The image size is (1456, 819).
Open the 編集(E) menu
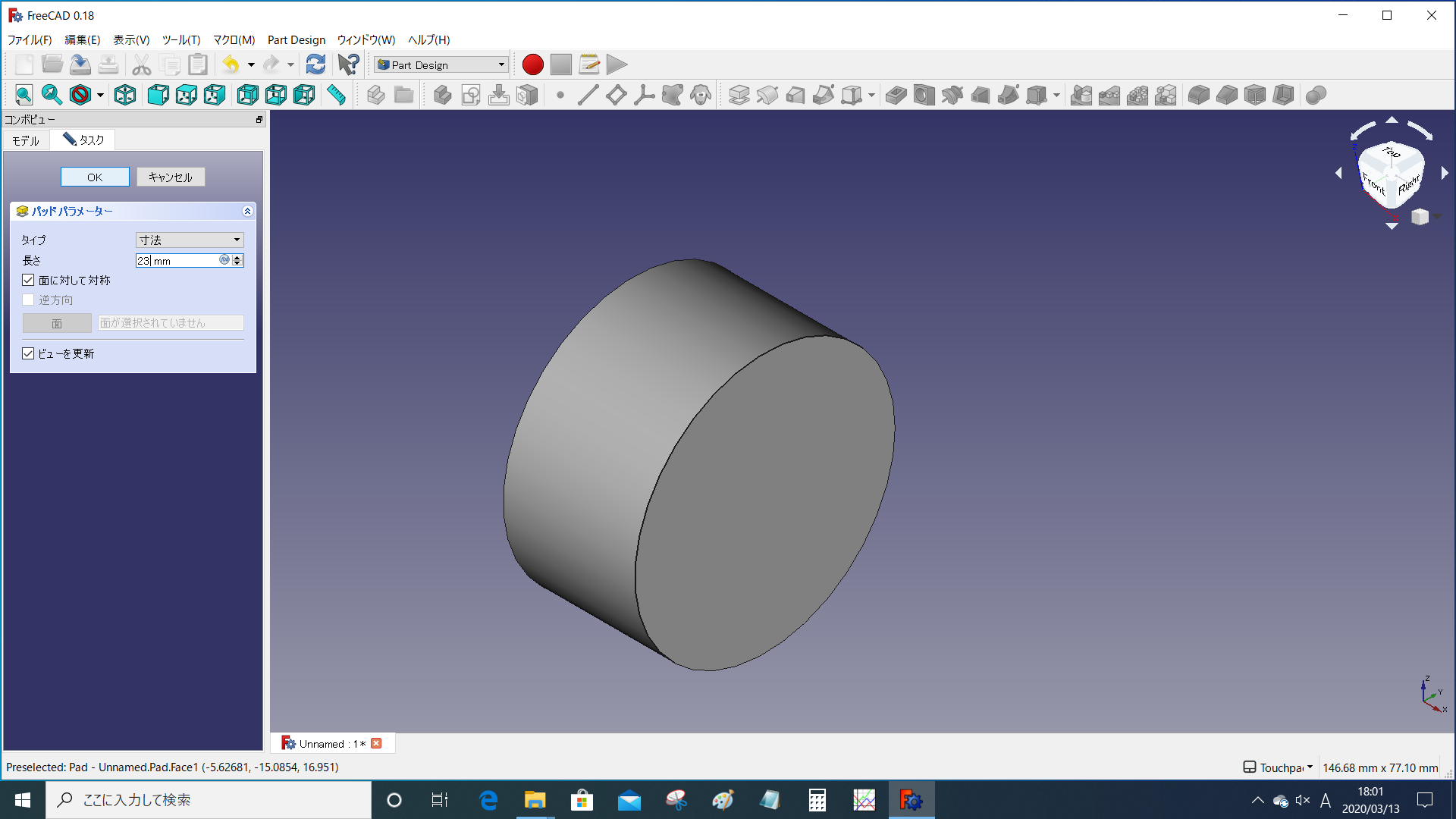(82, 39)
